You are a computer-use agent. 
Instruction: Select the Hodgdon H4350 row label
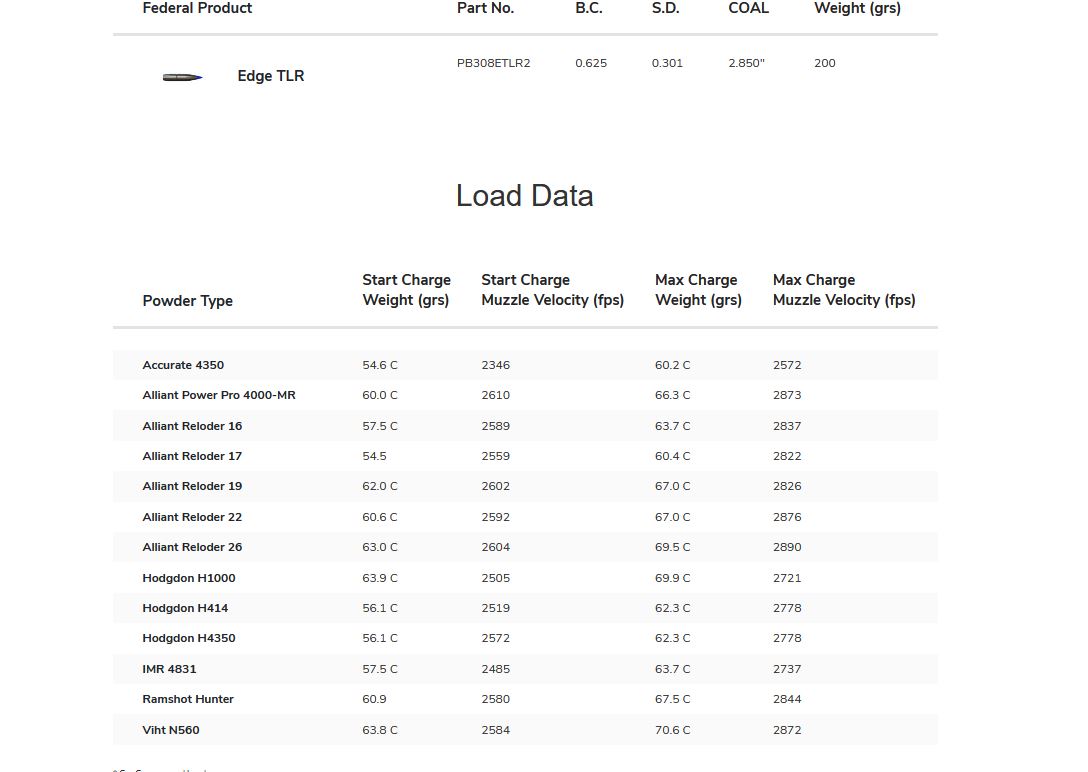(x=189, y=638)
